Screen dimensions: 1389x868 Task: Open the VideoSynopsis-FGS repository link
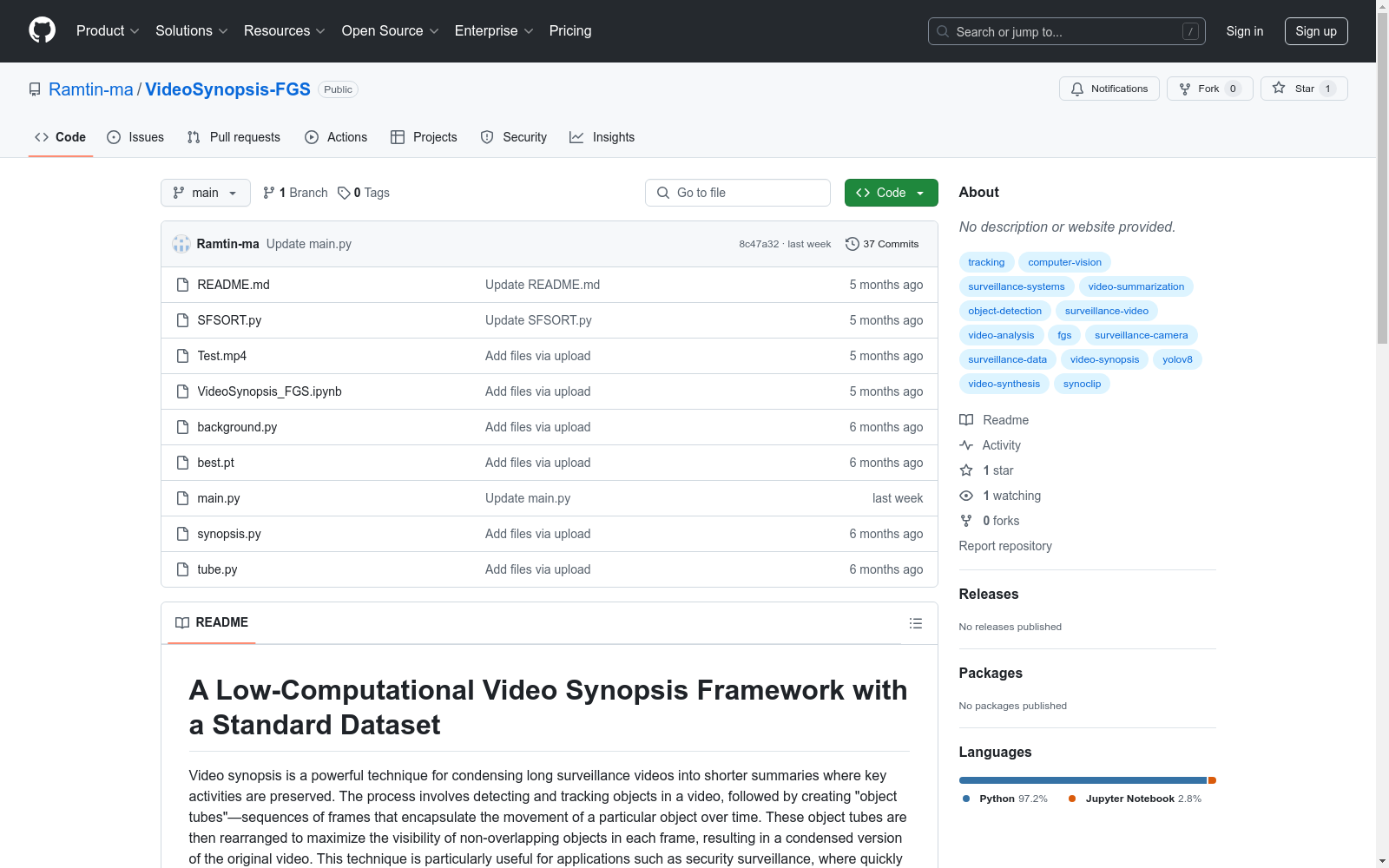pyautogui.click(x=227, y=89)
